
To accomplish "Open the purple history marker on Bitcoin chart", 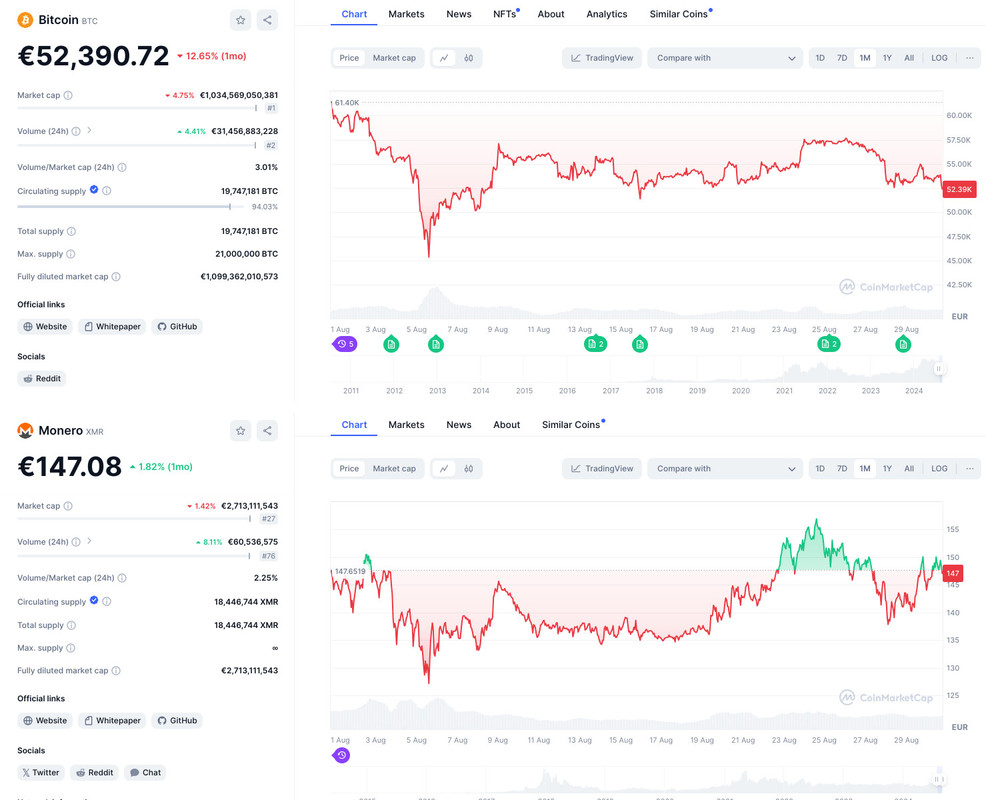I will [345, 345].
